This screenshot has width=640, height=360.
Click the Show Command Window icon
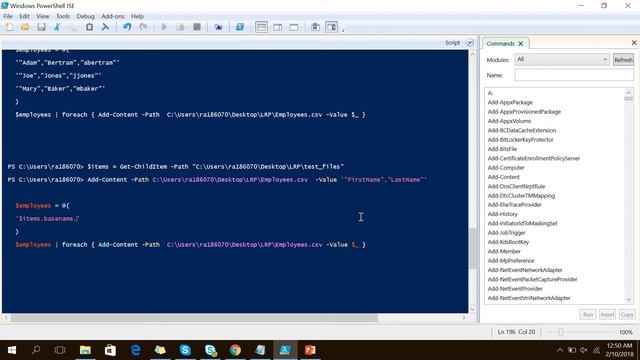(316, 27)
